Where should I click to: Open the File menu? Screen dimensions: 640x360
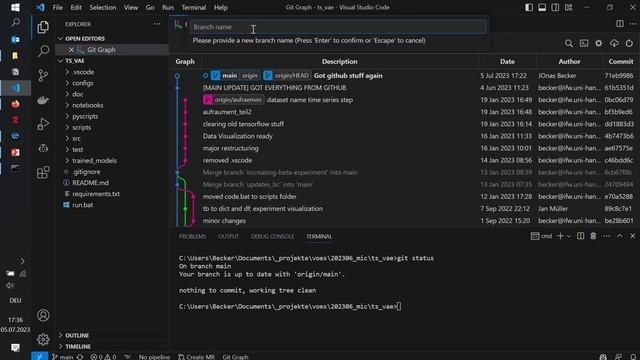click(58, 7)
